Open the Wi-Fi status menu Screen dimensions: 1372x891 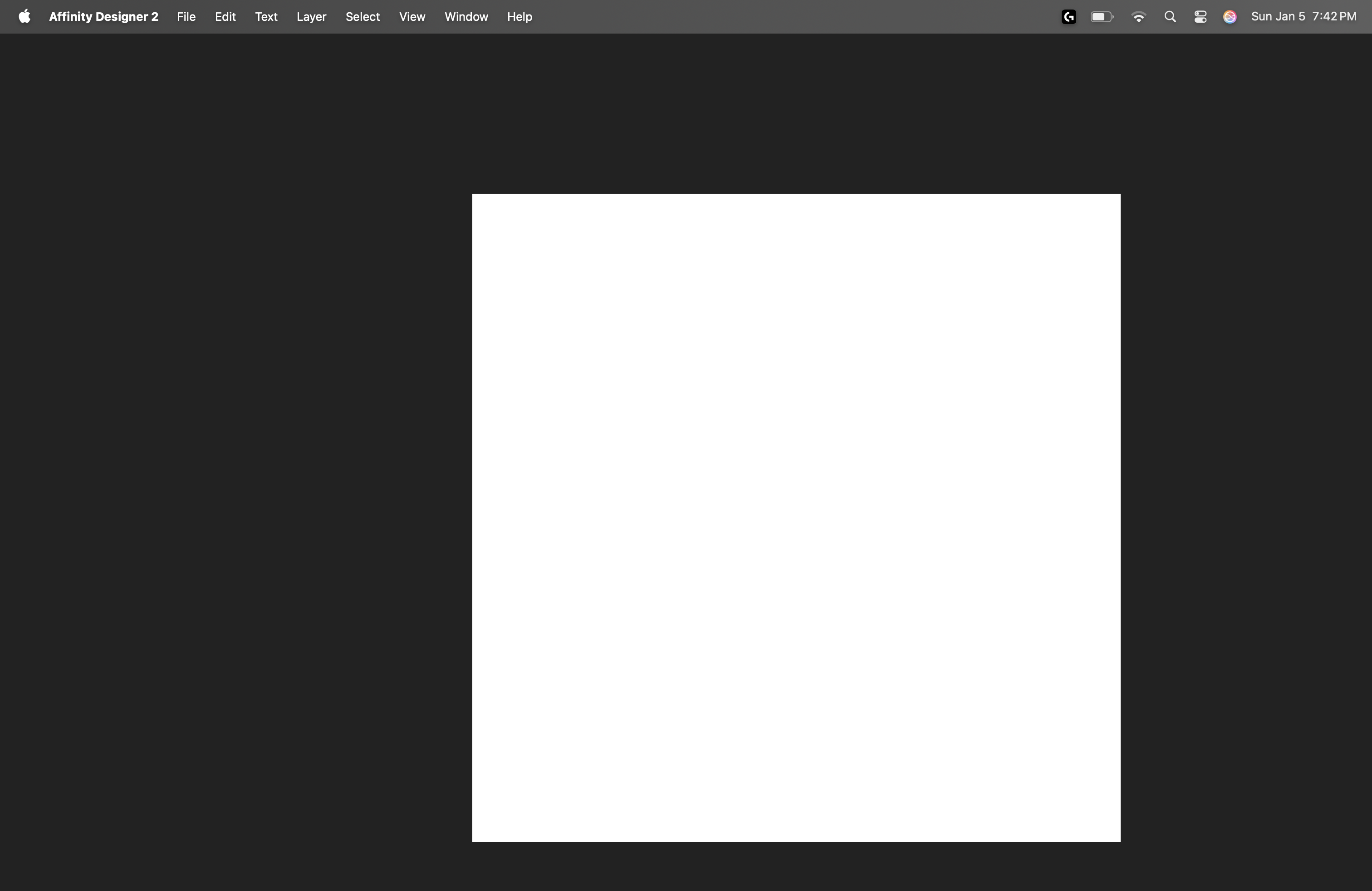click(1138, 17)
